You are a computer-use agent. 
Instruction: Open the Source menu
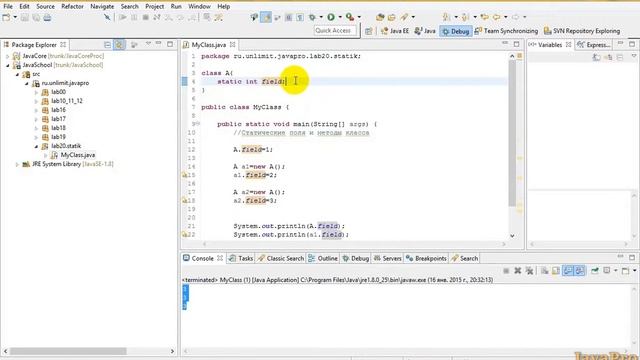coord(45,6)
